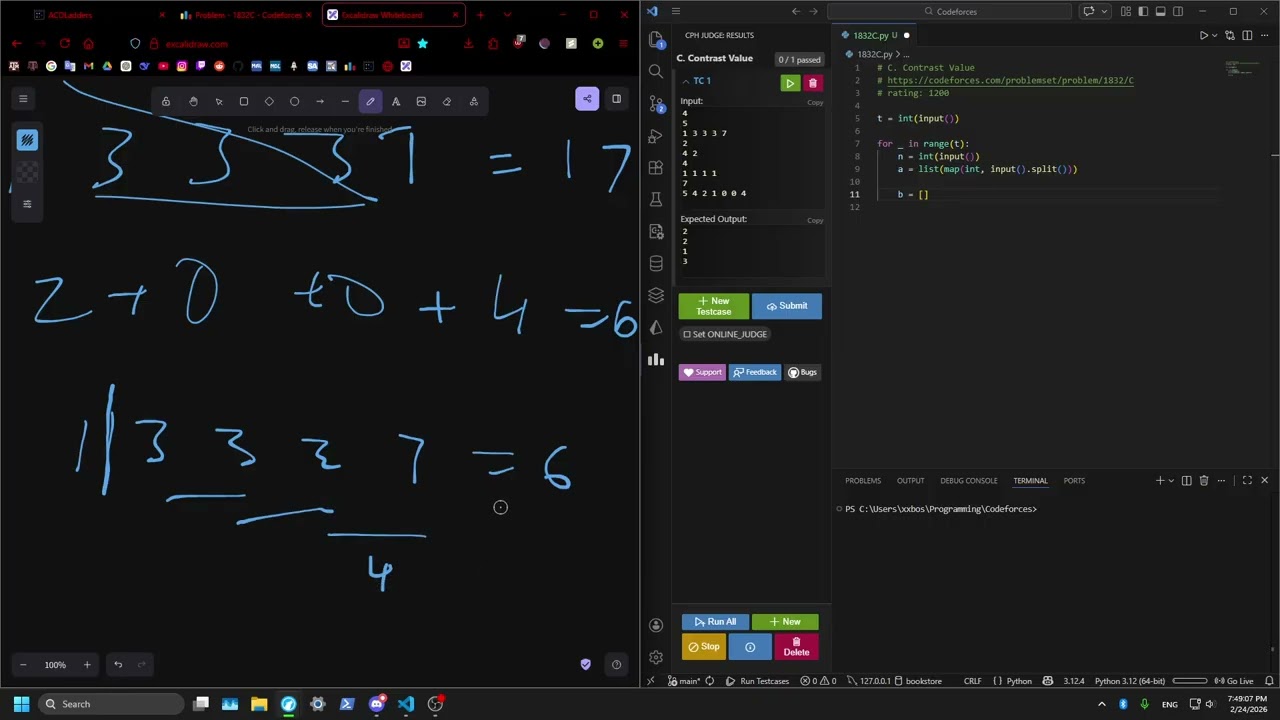Select the Excalidraw eraser tool
This screenshot has height=720, width=1280.
click(447, 101)
